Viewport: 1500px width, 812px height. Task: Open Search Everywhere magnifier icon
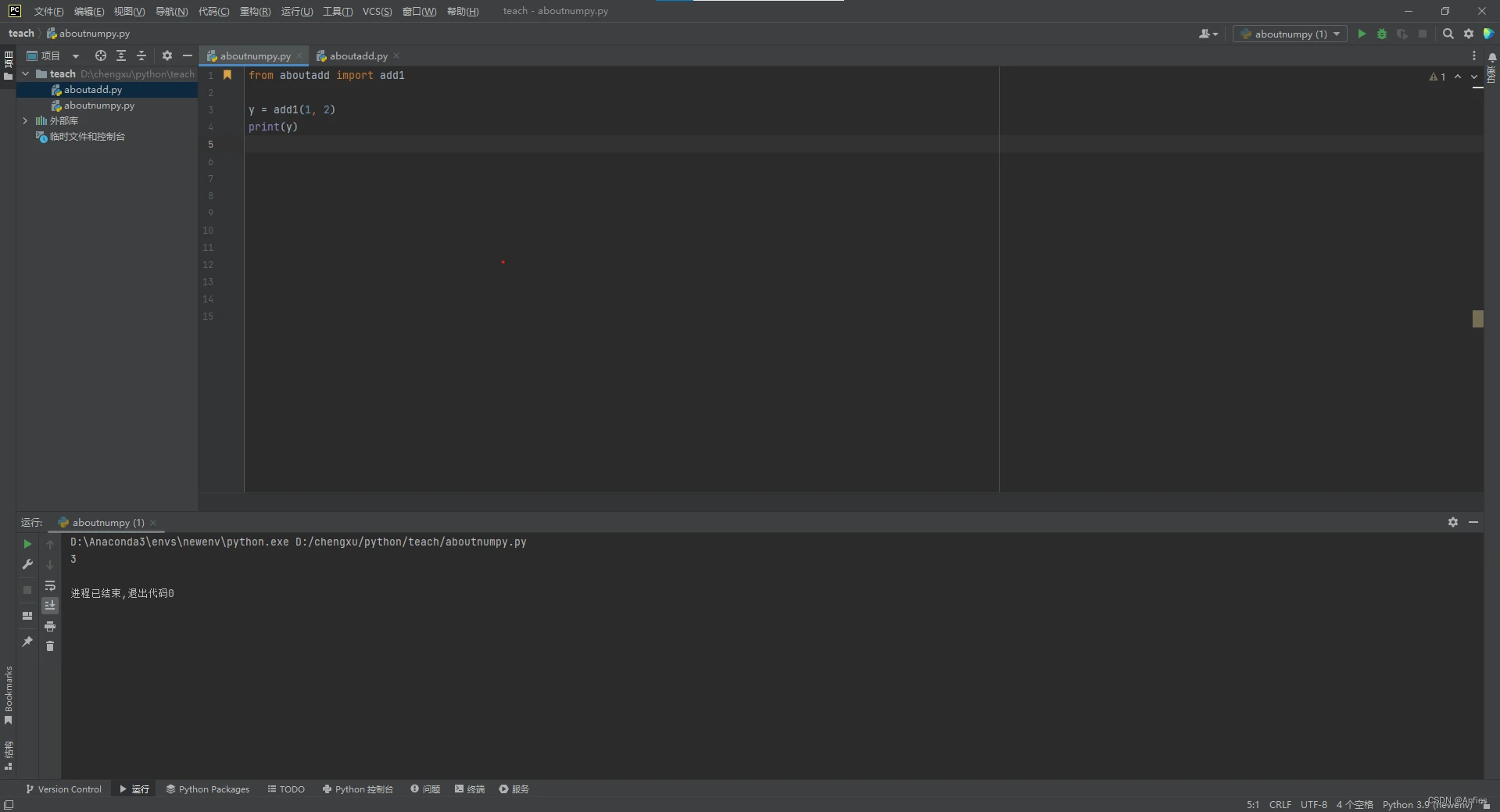coord(1448,34)
